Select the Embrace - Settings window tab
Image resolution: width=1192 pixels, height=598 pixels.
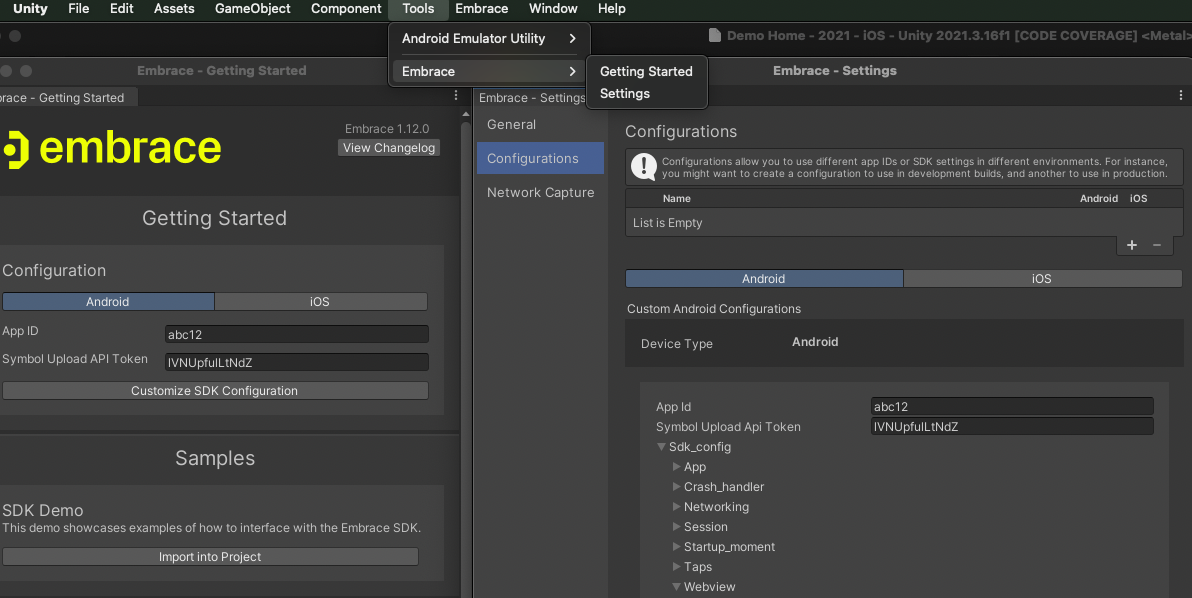pyautogui.click(x=531, y=98)
